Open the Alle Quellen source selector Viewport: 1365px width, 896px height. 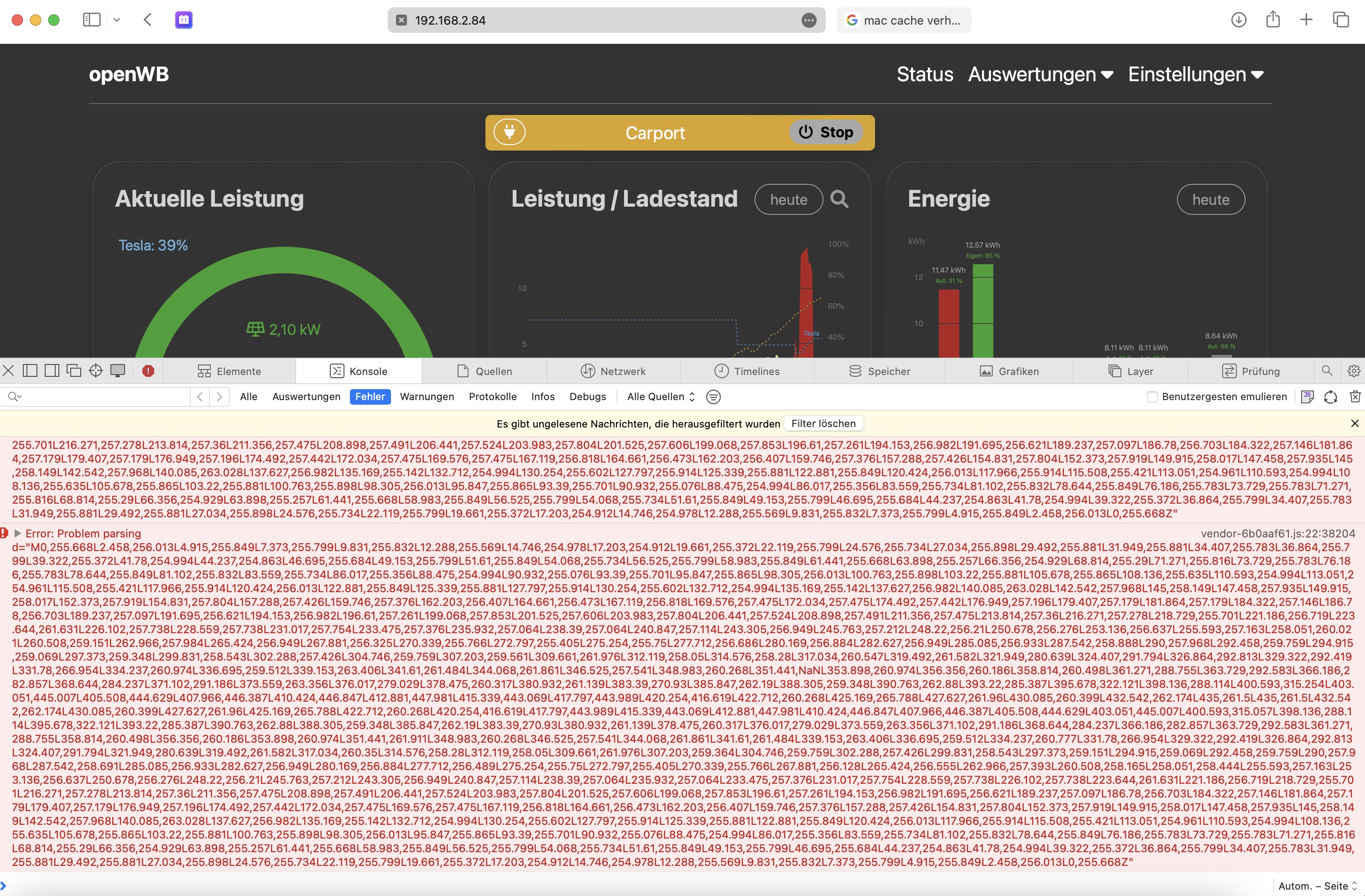(661, 397)
